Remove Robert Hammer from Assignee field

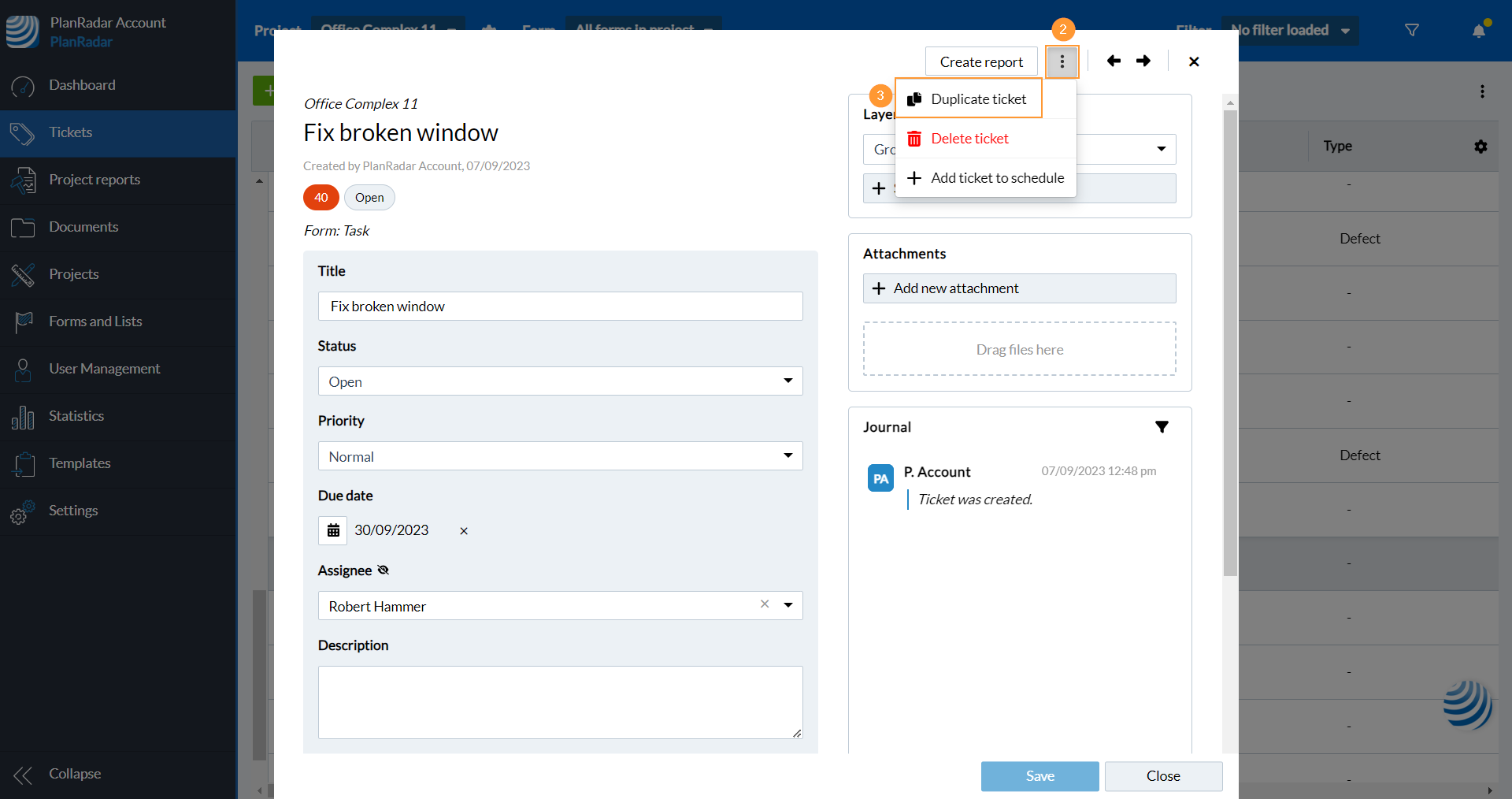765,604
